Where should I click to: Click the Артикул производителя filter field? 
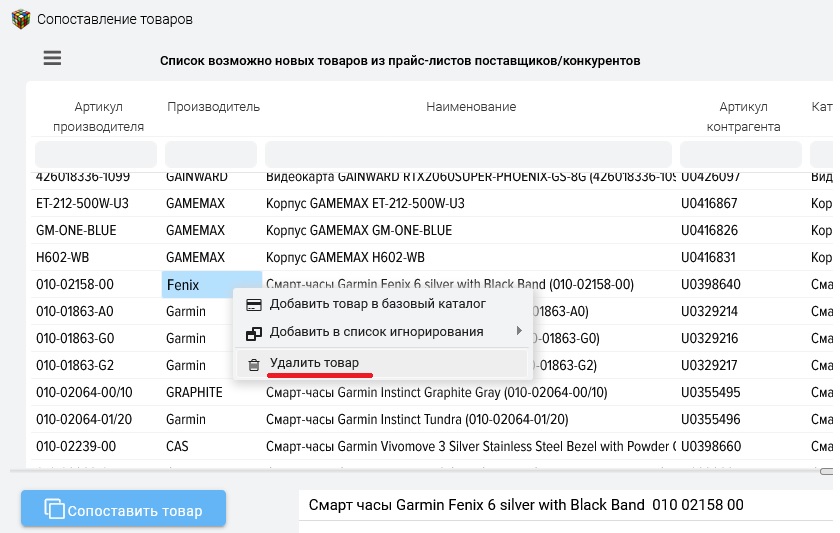[96, 154]
